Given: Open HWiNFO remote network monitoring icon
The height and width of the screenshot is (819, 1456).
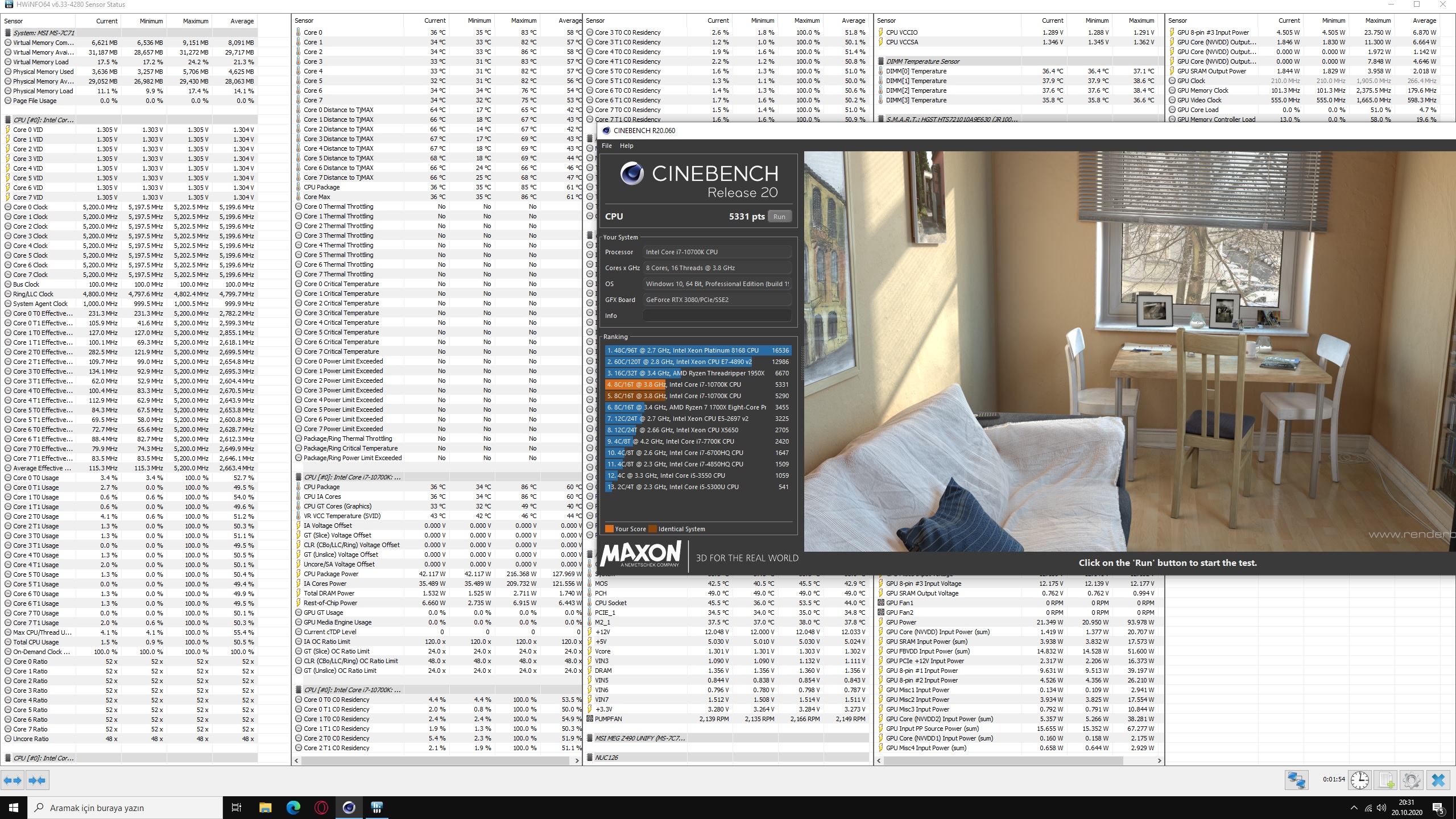Looking at the screenshot, I should pyautogui.click(x=1296, y=780).
